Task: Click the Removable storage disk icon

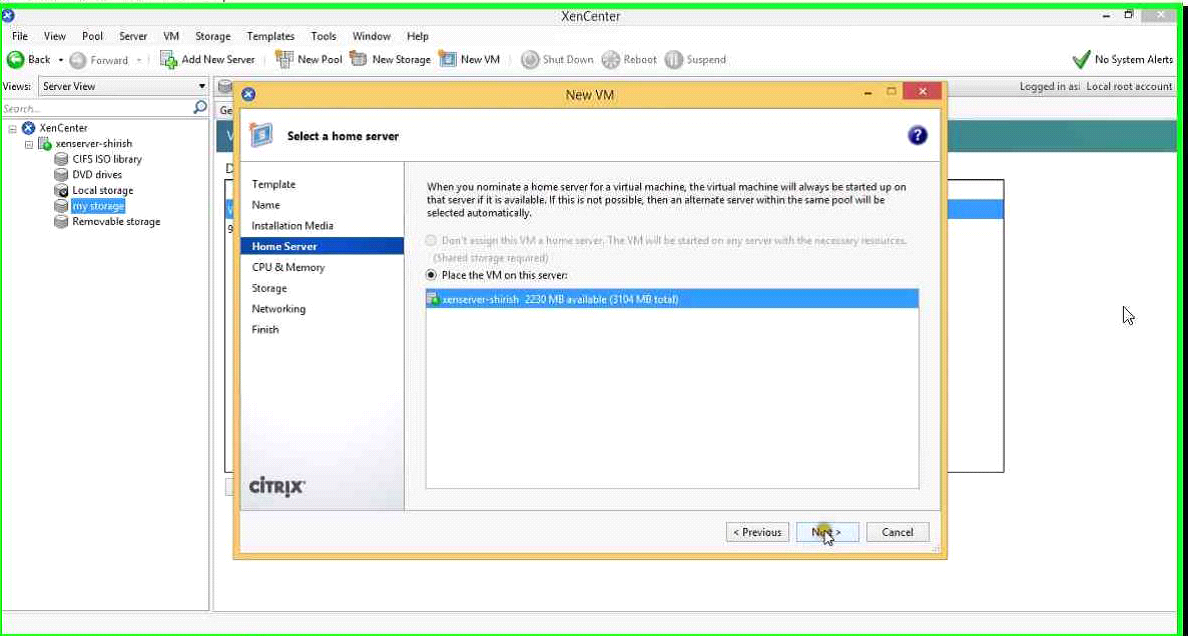Action: coord(61,221)
